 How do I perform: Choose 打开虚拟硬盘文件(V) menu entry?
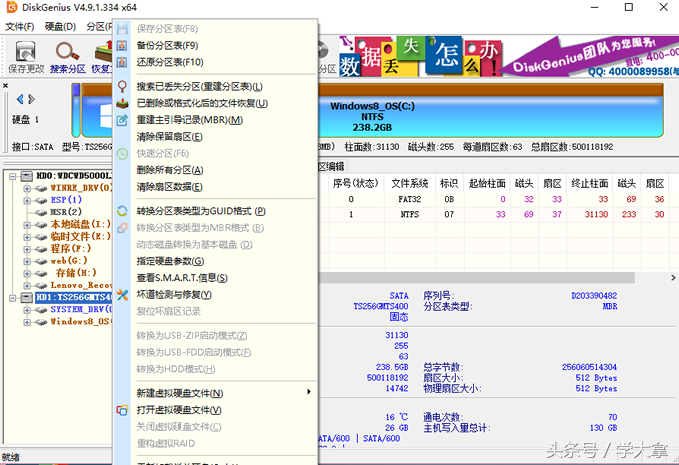click(216, 410)
